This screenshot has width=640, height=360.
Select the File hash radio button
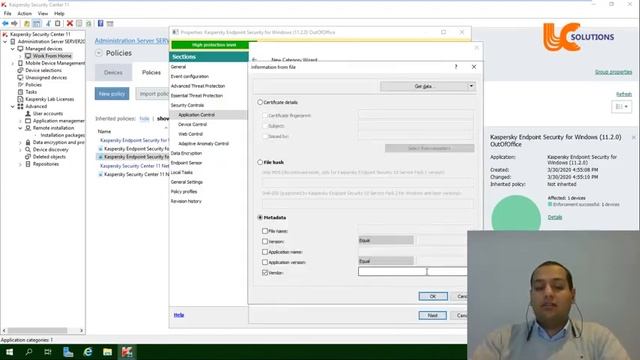[x=260, y=162]
